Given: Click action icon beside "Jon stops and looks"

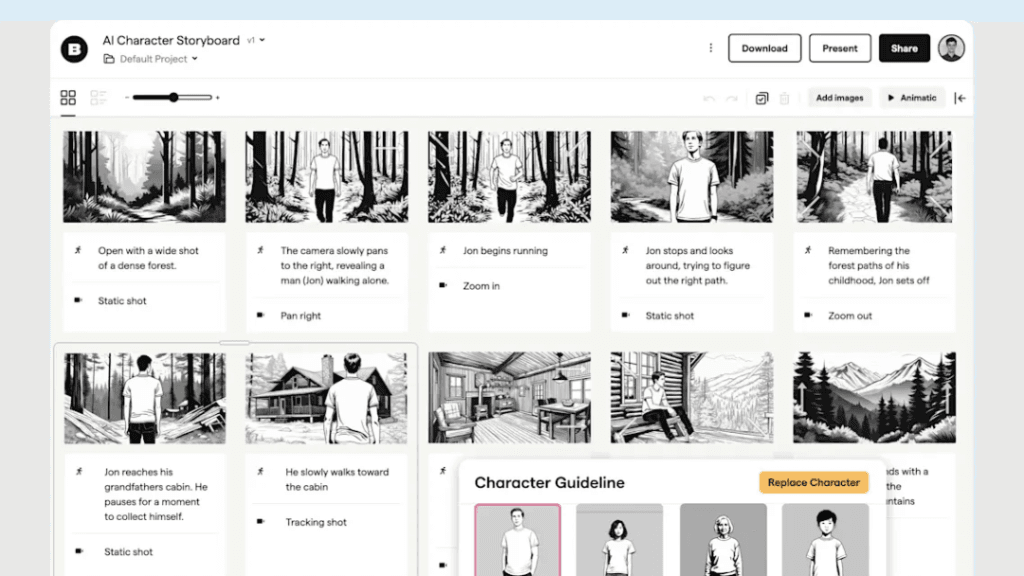Looking at the screenshot, I should click(625, 250).
